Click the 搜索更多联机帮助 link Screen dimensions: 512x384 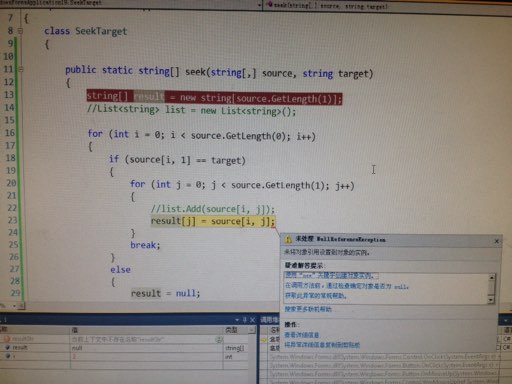pos(308,309)
